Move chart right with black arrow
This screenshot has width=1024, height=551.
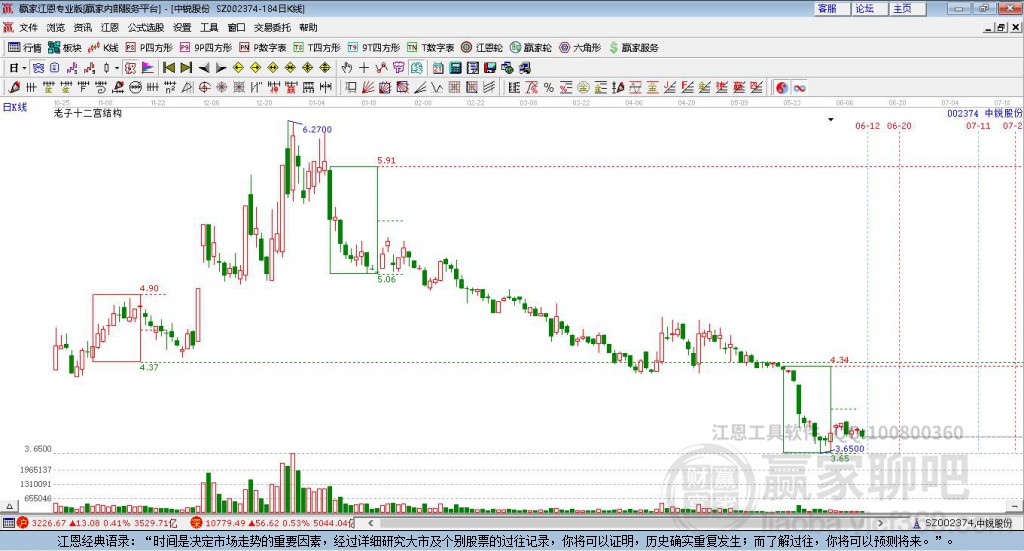(221, 68)
